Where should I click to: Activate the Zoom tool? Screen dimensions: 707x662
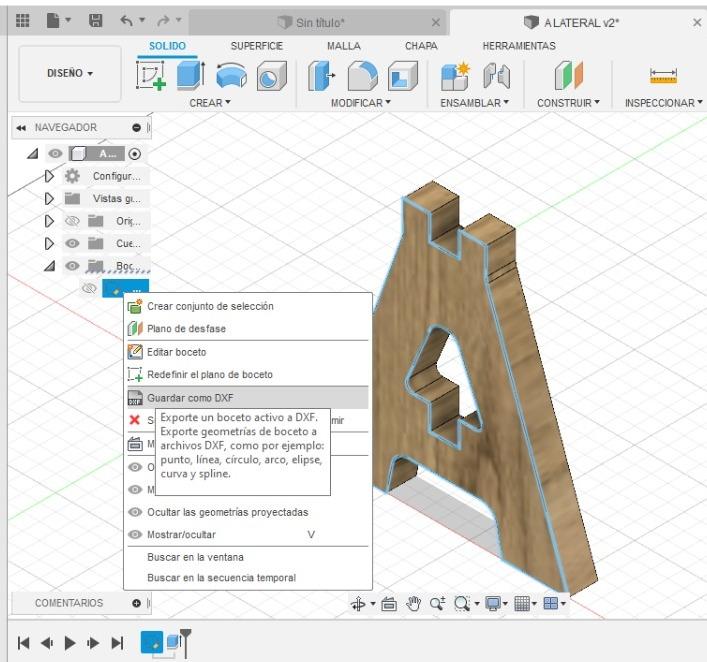[x=437, y=603]
